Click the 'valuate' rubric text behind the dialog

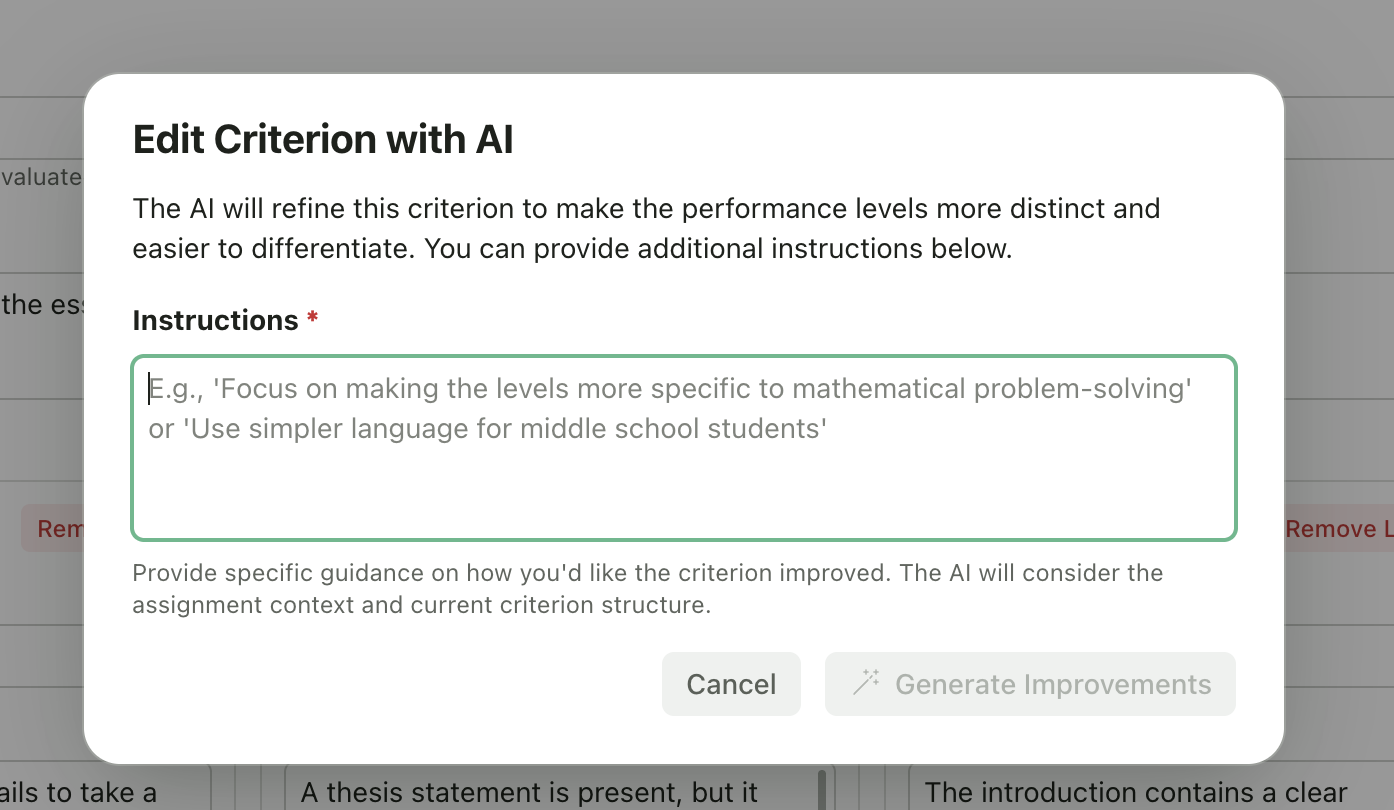coord(41,176)
